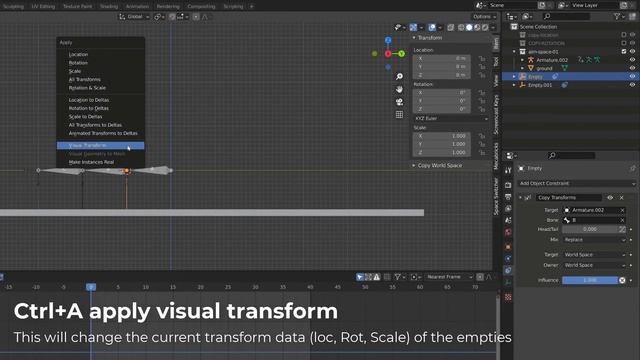This screenshot has height=360, width=640.
Task: Expand the Copy World Space panel
Action: click(x=414, y=165)
